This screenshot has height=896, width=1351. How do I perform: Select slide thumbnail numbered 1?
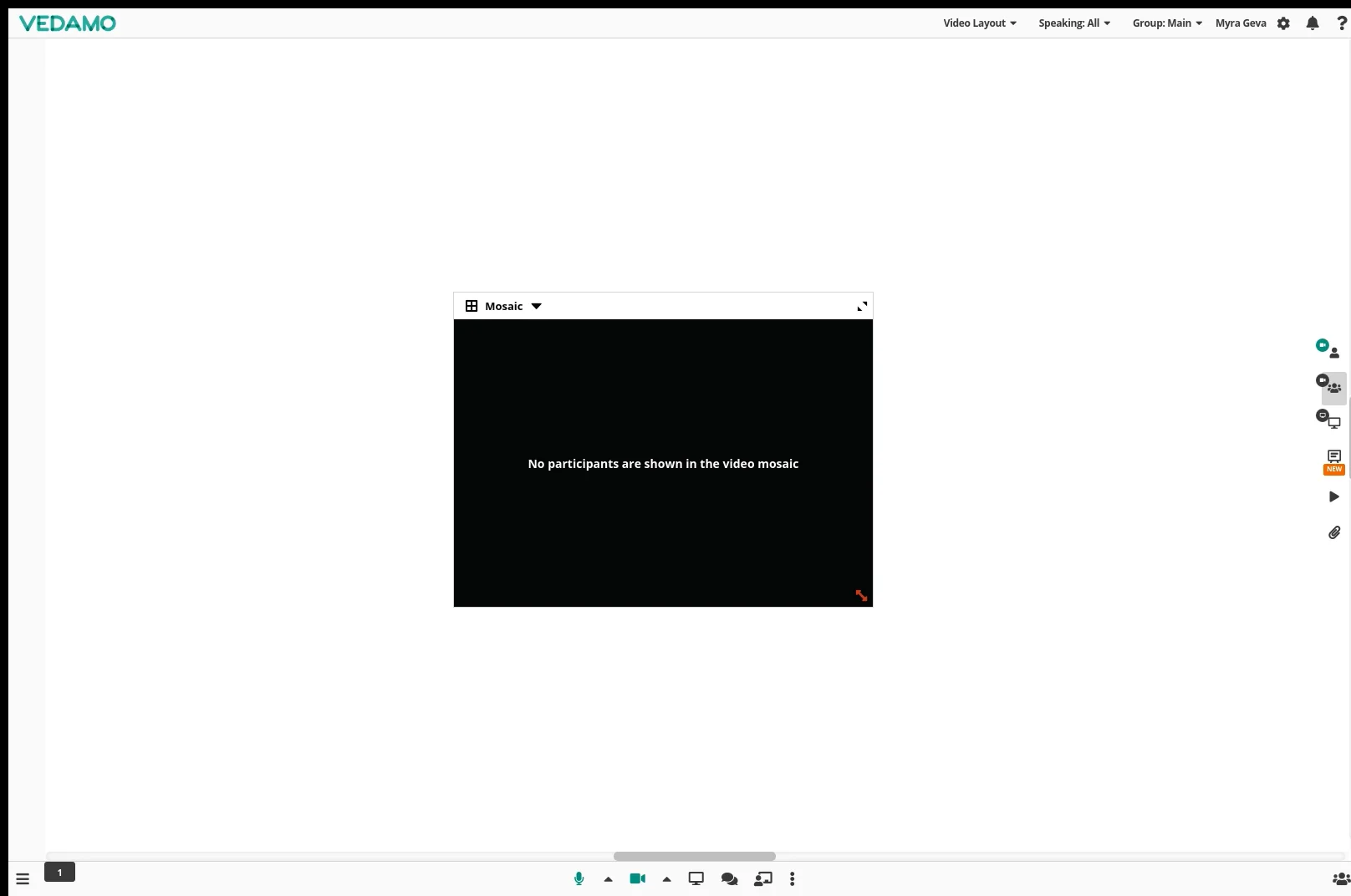pos(59,872)
